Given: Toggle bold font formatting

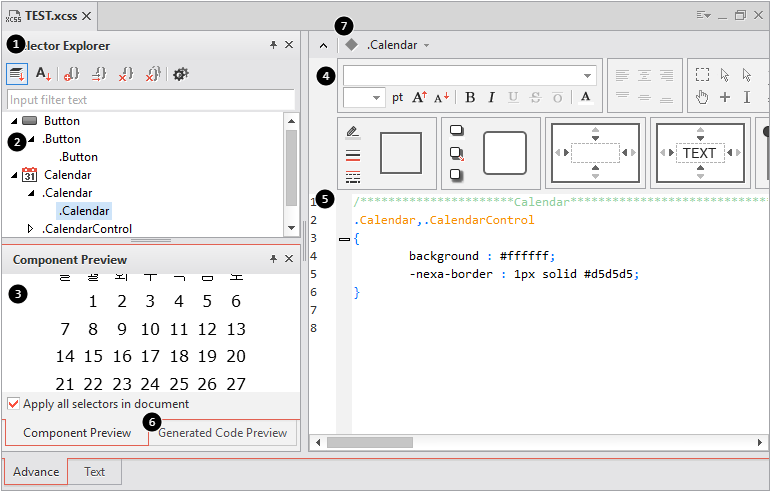Looking at the screenshot, I should [x=469, y=97].
